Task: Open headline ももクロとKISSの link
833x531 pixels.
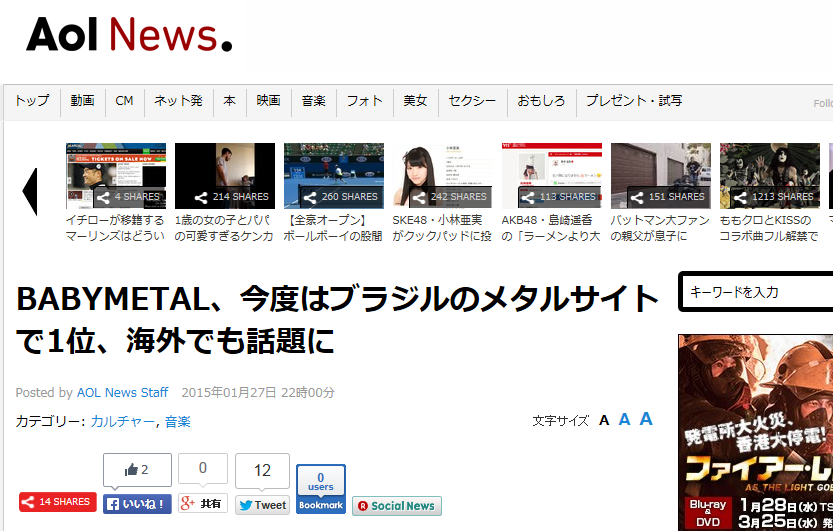Action: pos(769,228)
